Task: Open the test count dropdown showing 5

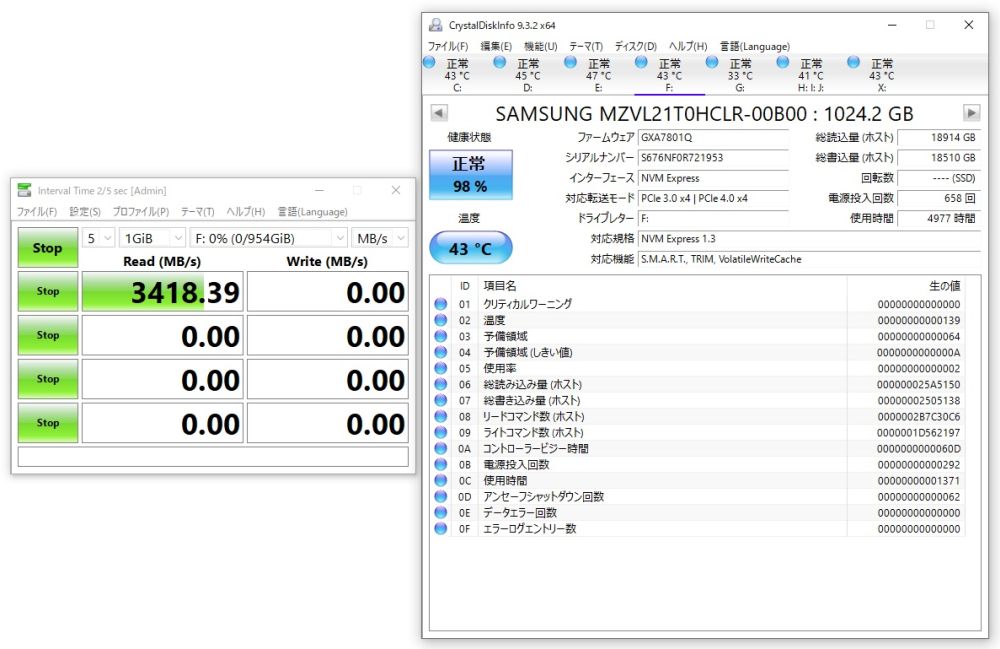Action: pyautogui.click(x=99, y=238)
